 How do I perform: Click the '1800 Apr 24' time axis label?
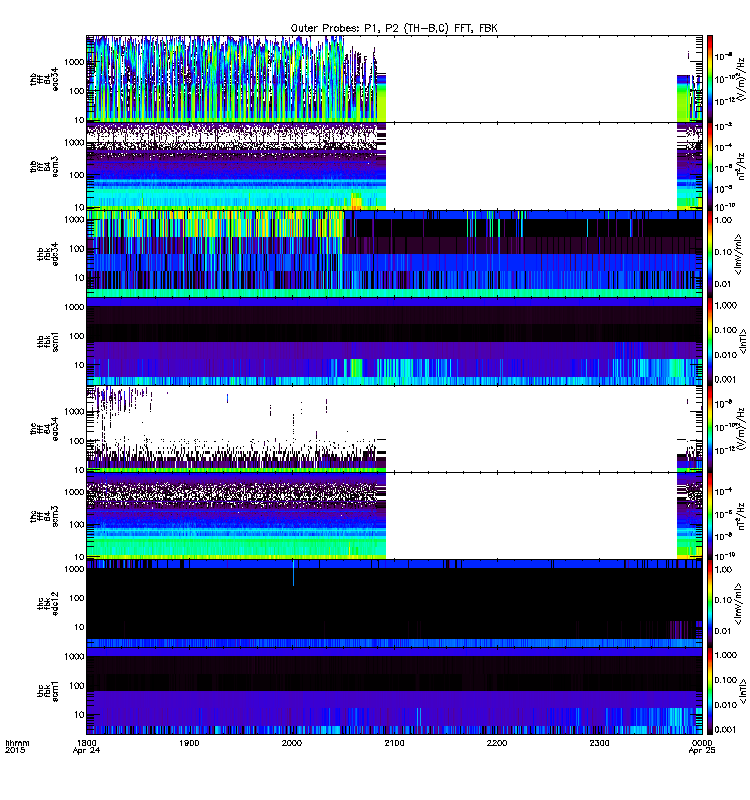(87, 746)
